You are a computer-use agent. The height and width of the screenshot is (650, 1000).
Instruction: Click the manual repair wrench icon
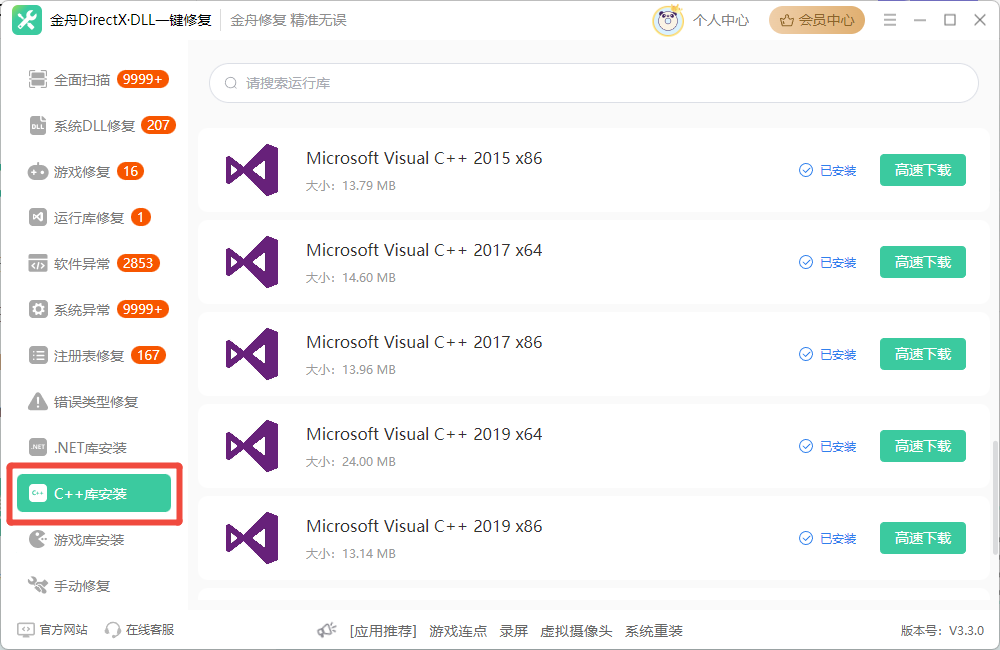[x=38, y=585]
